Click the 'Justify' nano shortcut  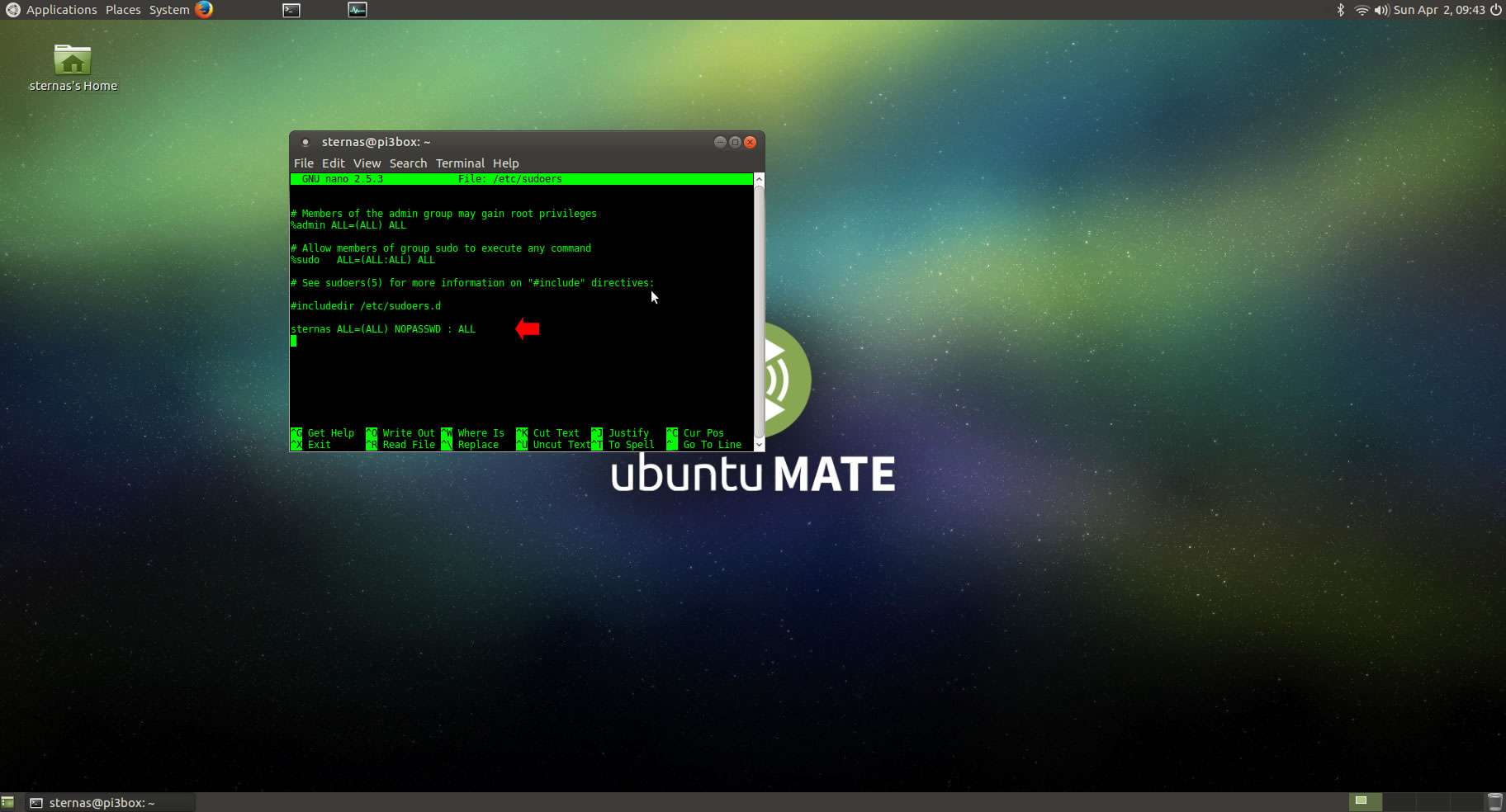pyautogui.click(x=628, y=433)
